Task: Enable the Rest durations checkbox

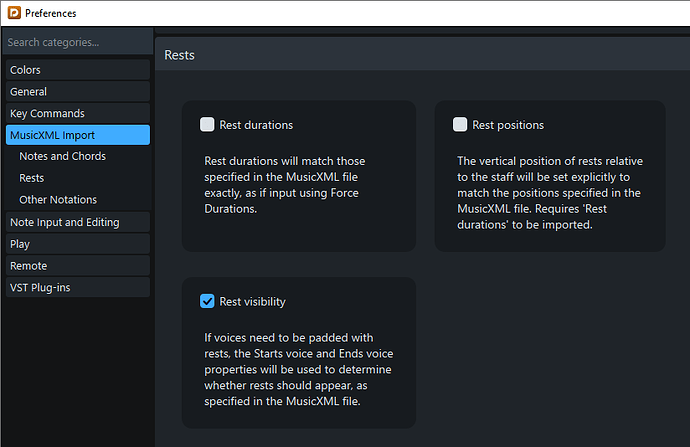Action: (x=207, y=125)
